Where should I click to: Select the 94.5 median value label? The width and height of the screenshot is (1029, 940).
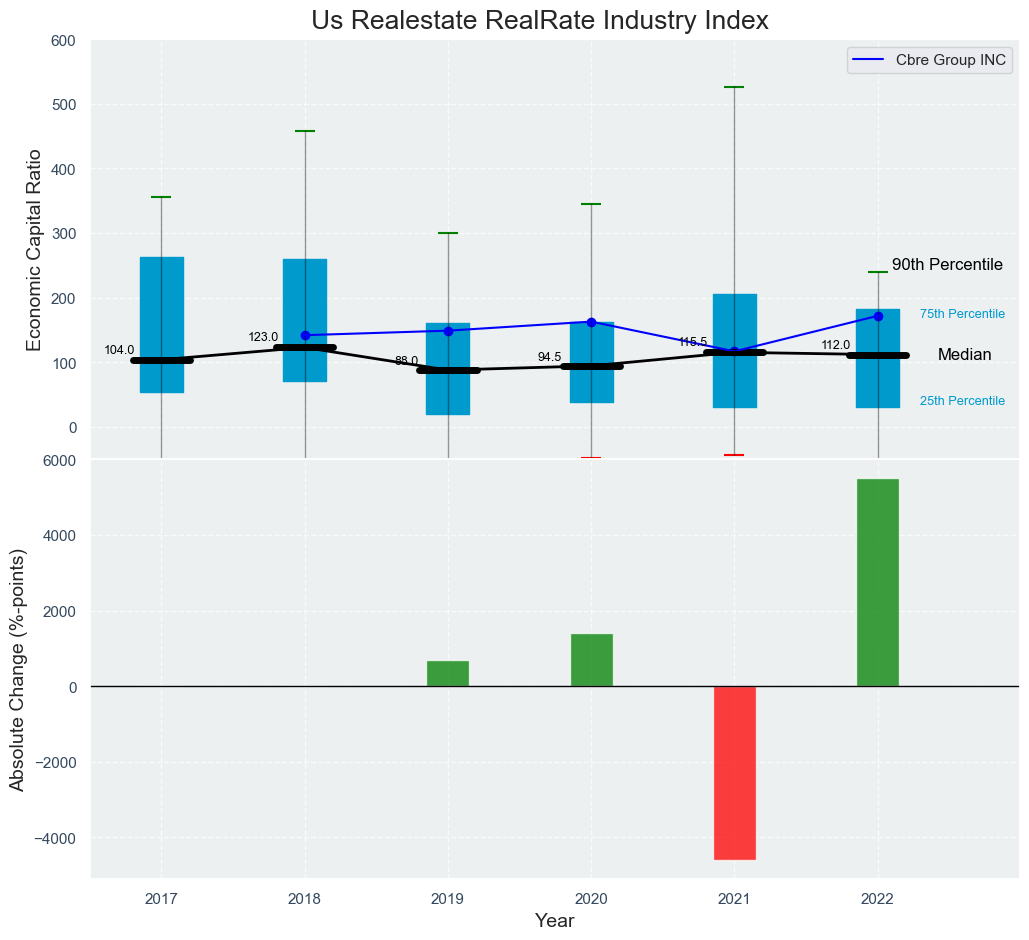pos(549,357)
